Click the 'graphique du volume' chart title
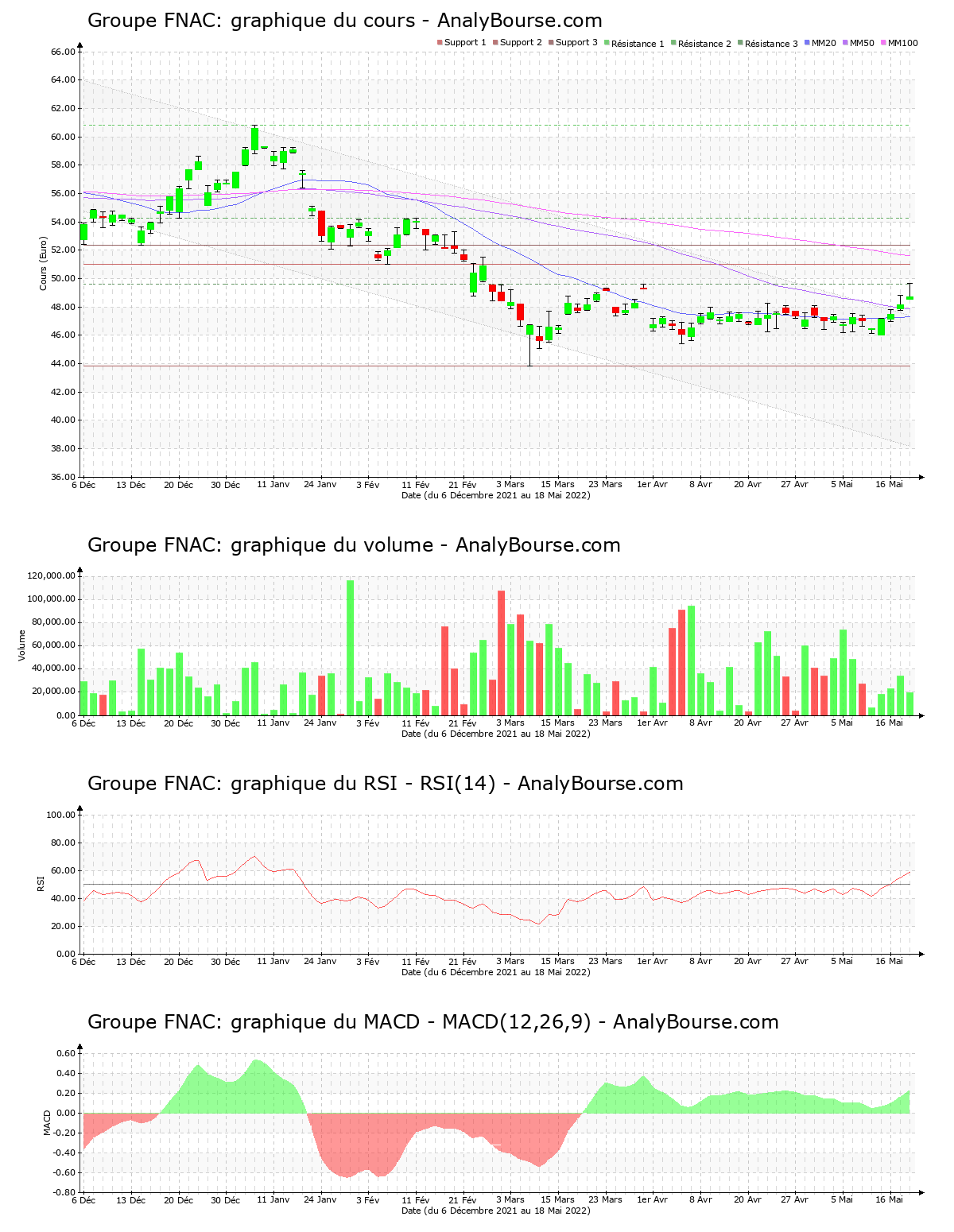Image resolution: width=954 pixels, height=1232 pixels. (x=354, y=545)
